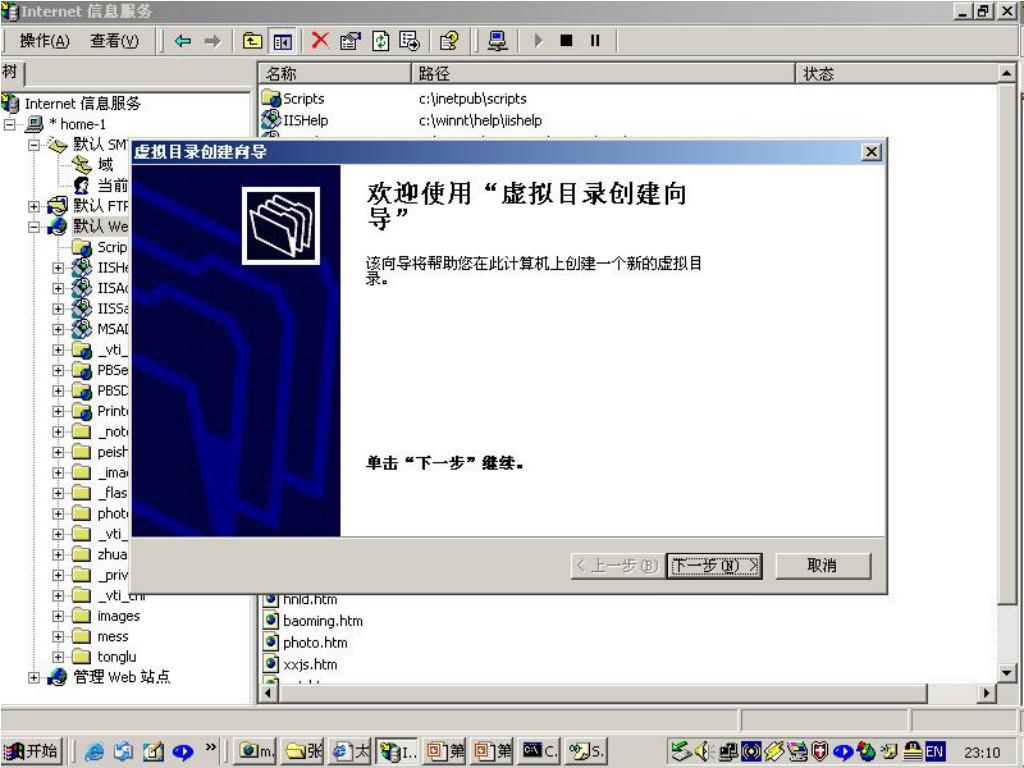Click the volume speaker tray icon
Viewport: 1024px width, 768px height.
(x=703, y=752)
